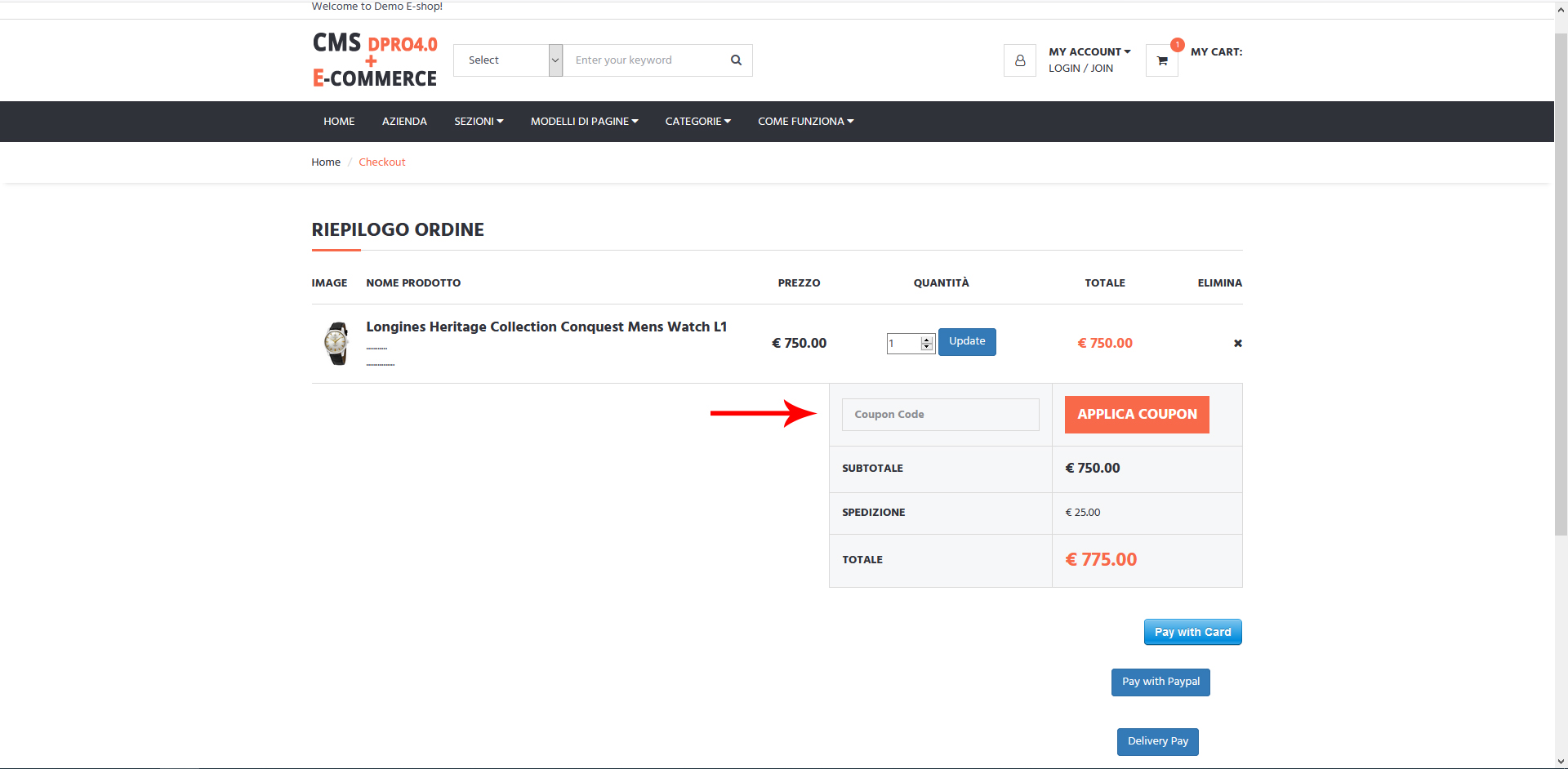The image size is (1568, 769).
Task: Open the shopping cart icon
Action: tap(1161, 60)
